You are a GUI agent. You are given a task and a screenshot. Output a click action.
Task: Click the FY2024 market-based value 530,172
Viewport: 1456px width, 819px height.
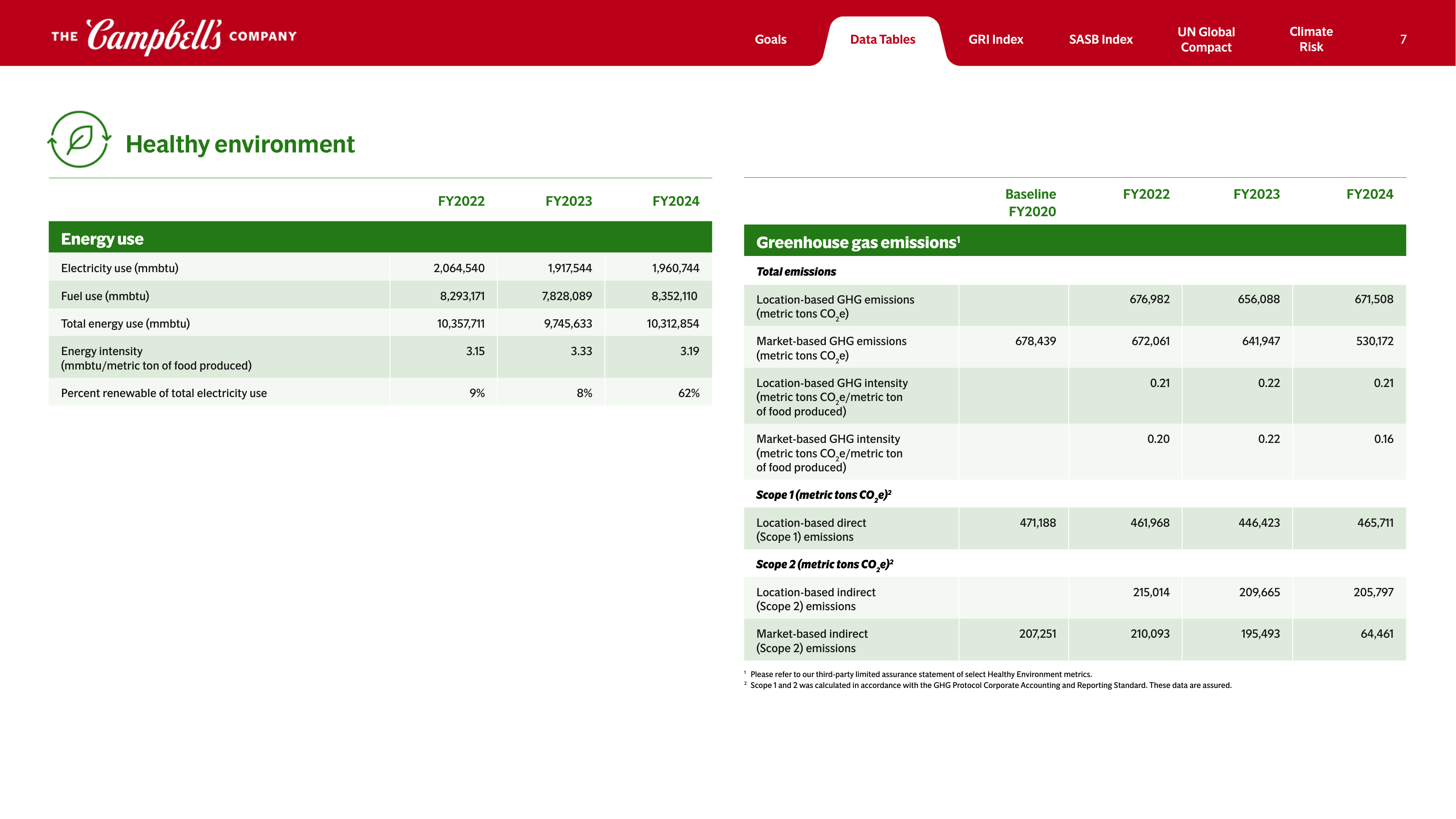[1374, 341]
